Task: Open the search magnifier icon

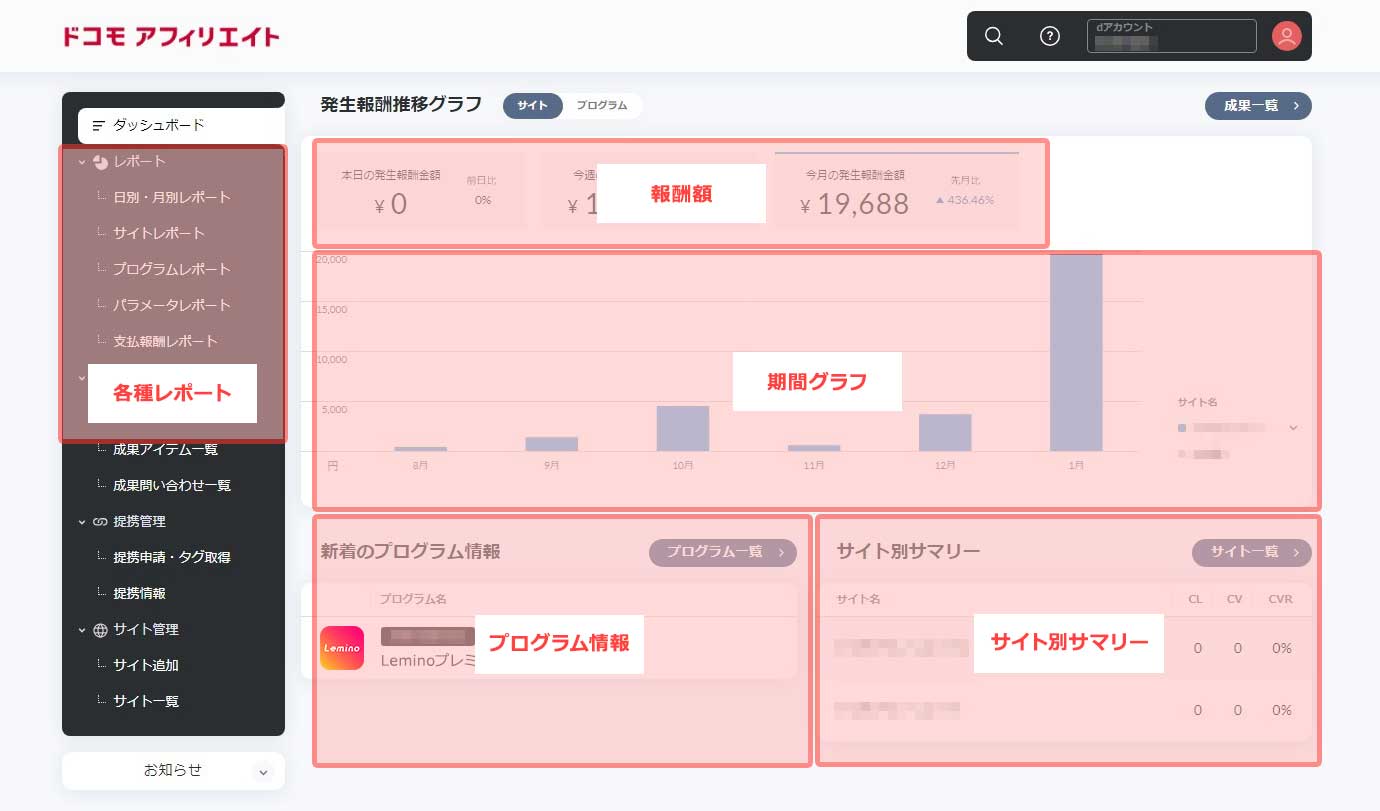Action: pos(993,35)
